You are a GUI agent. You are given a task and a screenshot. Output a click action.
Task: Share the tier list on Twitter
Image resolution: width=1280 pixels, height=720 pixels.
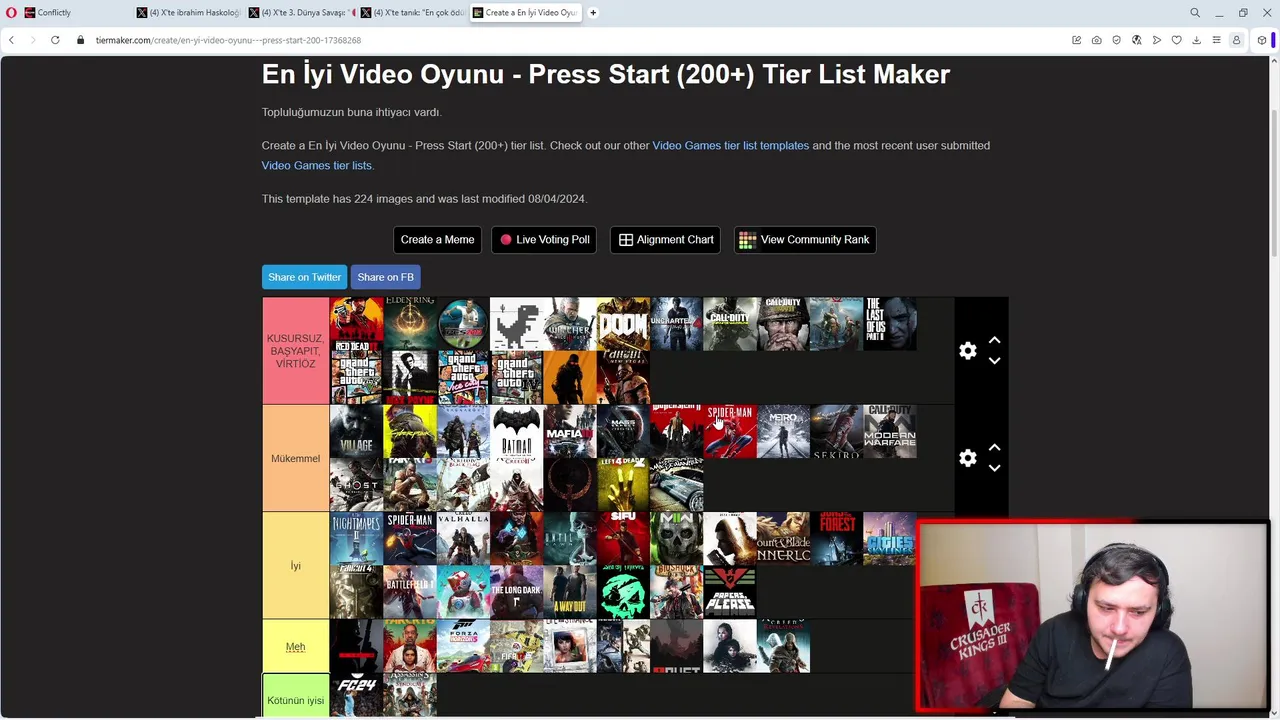pos(304,277)
